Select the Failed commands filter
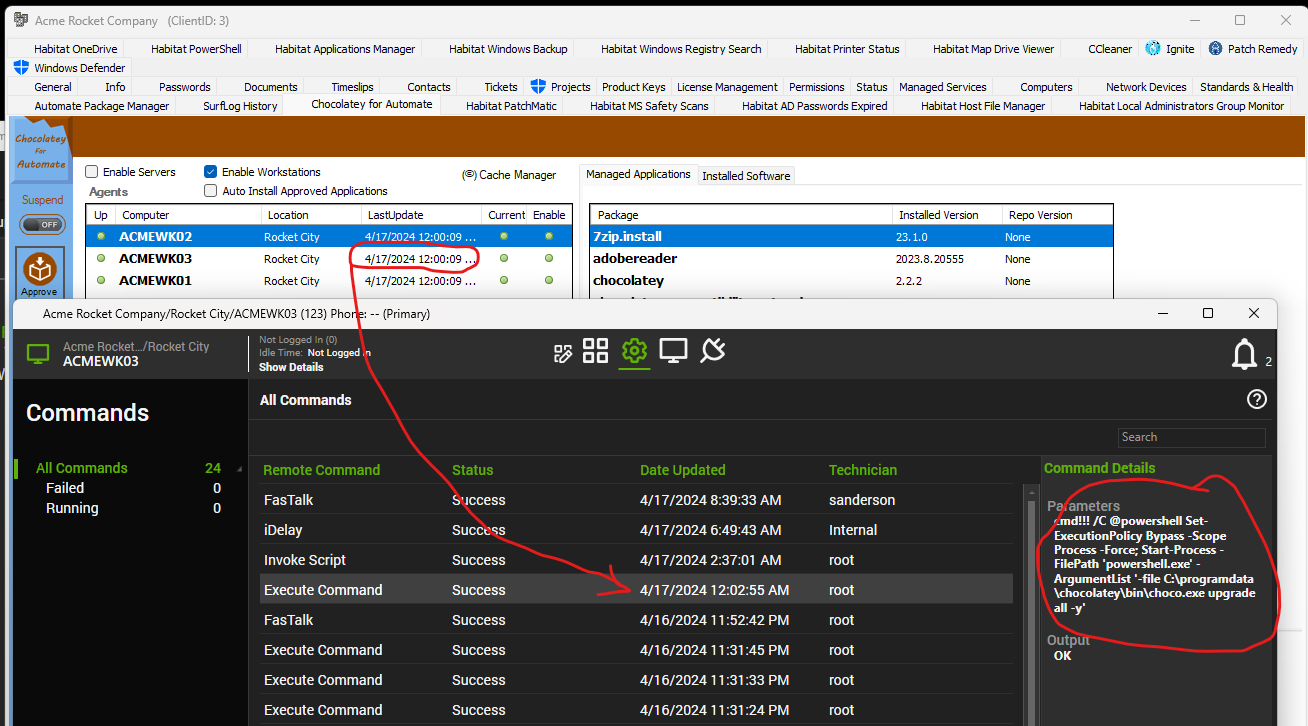Screen dimensions: 1308x726 (x=65, y=488)
